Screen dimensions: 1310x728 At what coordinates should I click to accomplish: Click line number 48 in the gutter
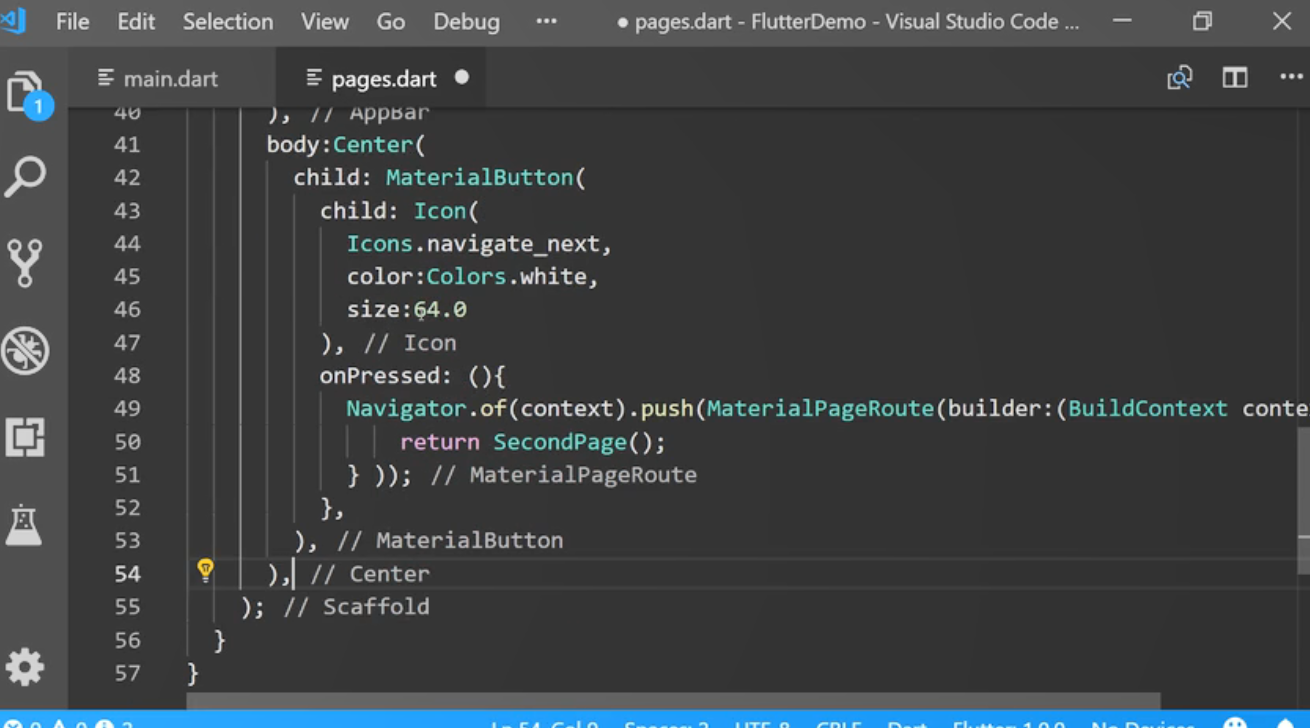pyautogui.click(x=127, y=375)
